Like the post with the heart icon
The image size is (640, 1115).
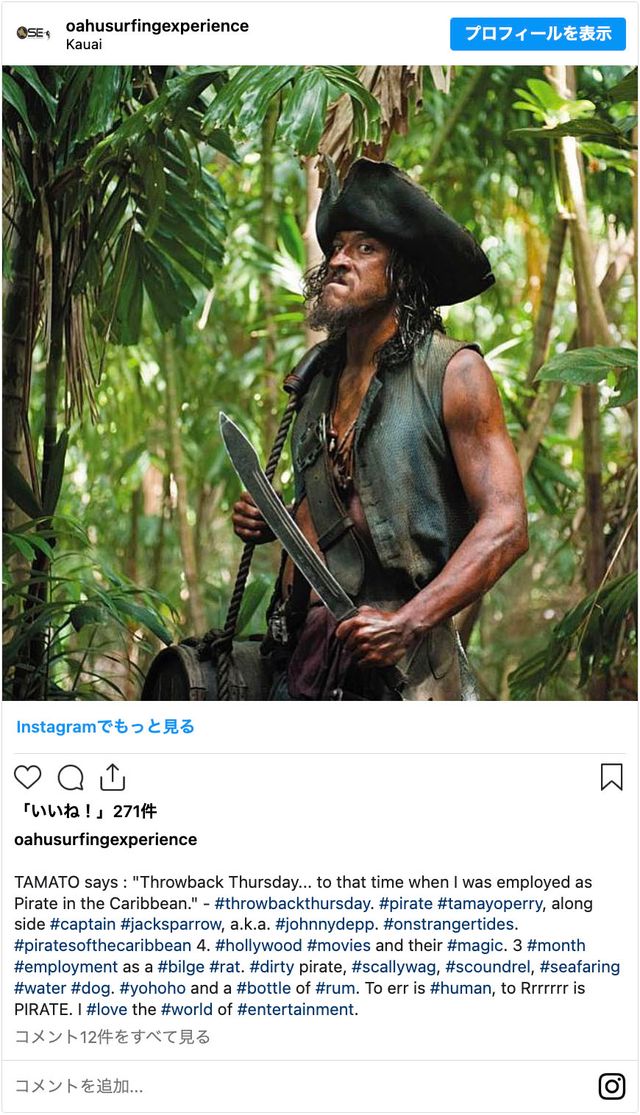pyautogui.click(x=28, y=777)
